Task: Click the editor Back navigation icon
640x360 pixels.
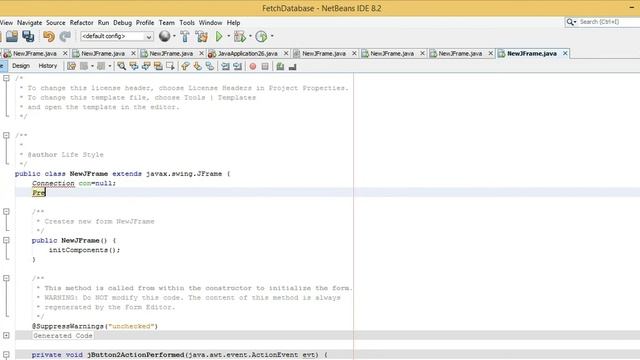Action: tap(84, 66)
